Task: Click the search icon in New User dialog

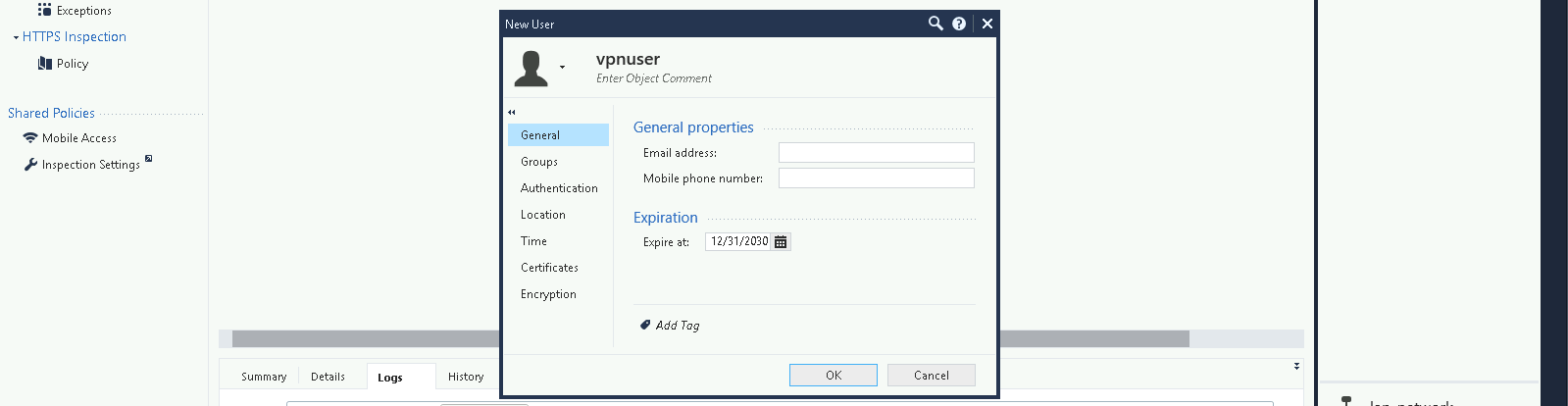Action: pos(936,24)
